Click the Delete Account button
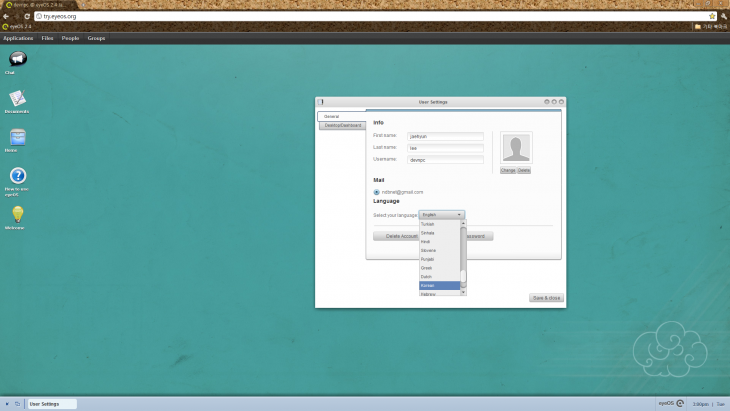The height and width of the screenshot is (411, 730). click(x=396, y=237)
